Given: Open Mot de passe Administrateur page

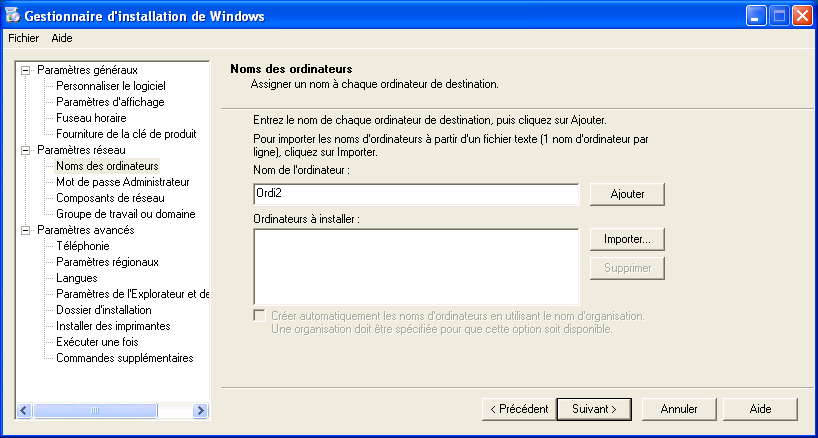Looking at the screenshot, I should point(123,182).
